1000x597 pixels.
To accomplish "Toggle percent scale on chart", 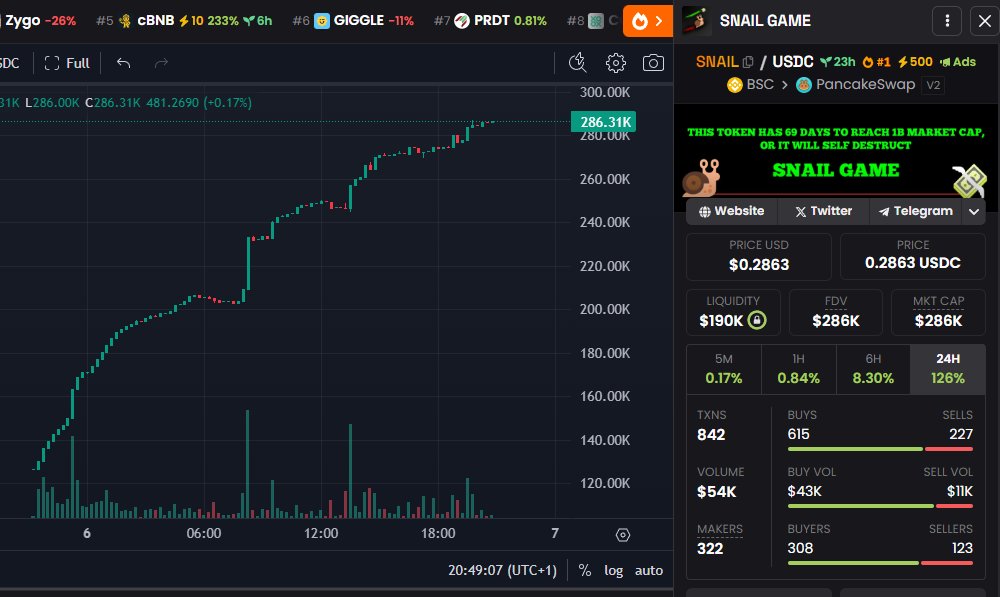I will tap(584, 570).
